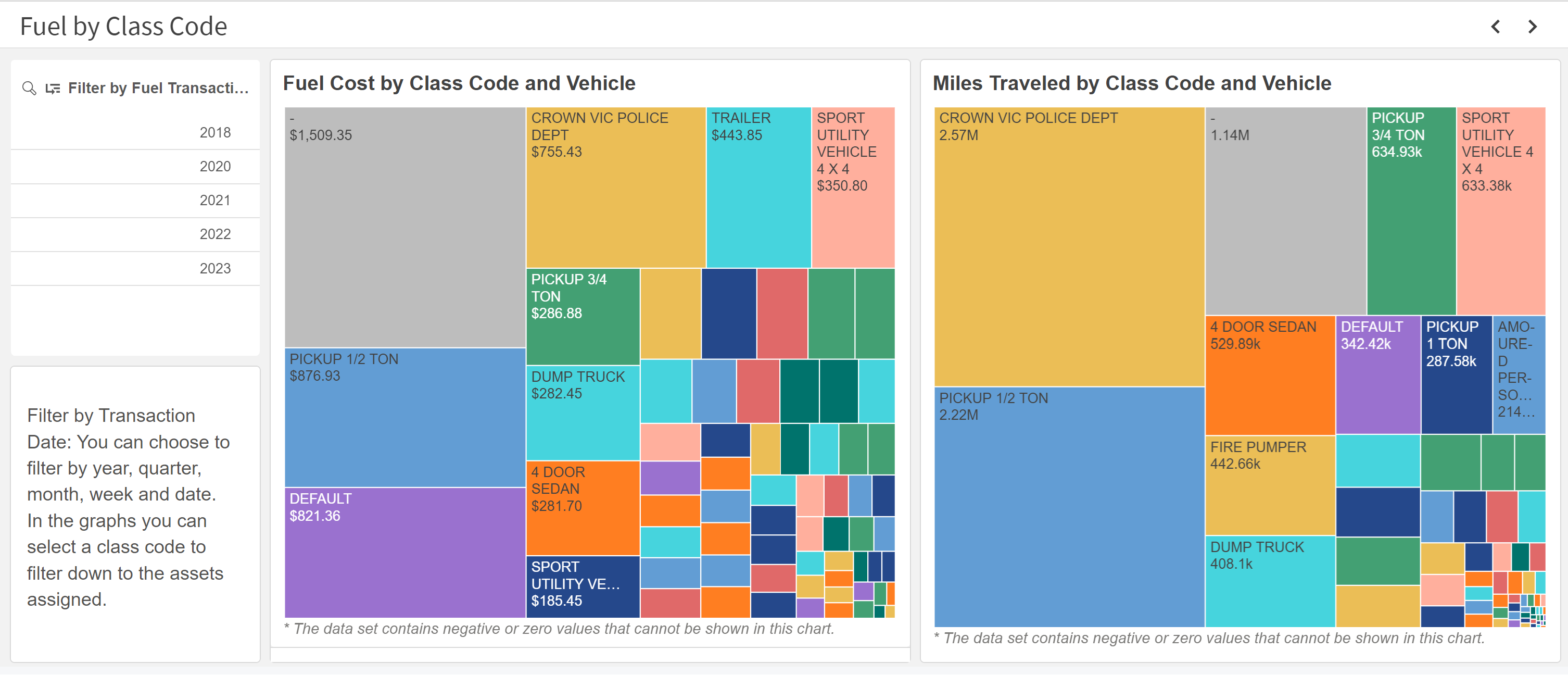Expand Filter by Fuel Transaction header
1568x675 pixels.
point(158,89)
